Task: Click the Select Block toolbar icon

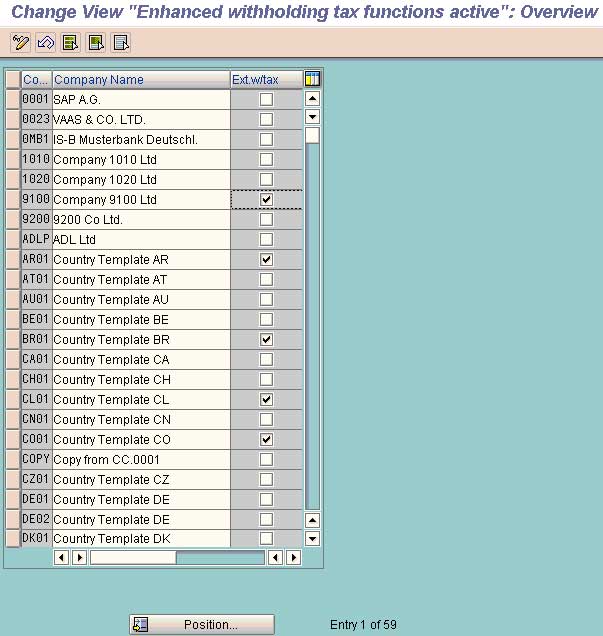Action: click(96, 43)
